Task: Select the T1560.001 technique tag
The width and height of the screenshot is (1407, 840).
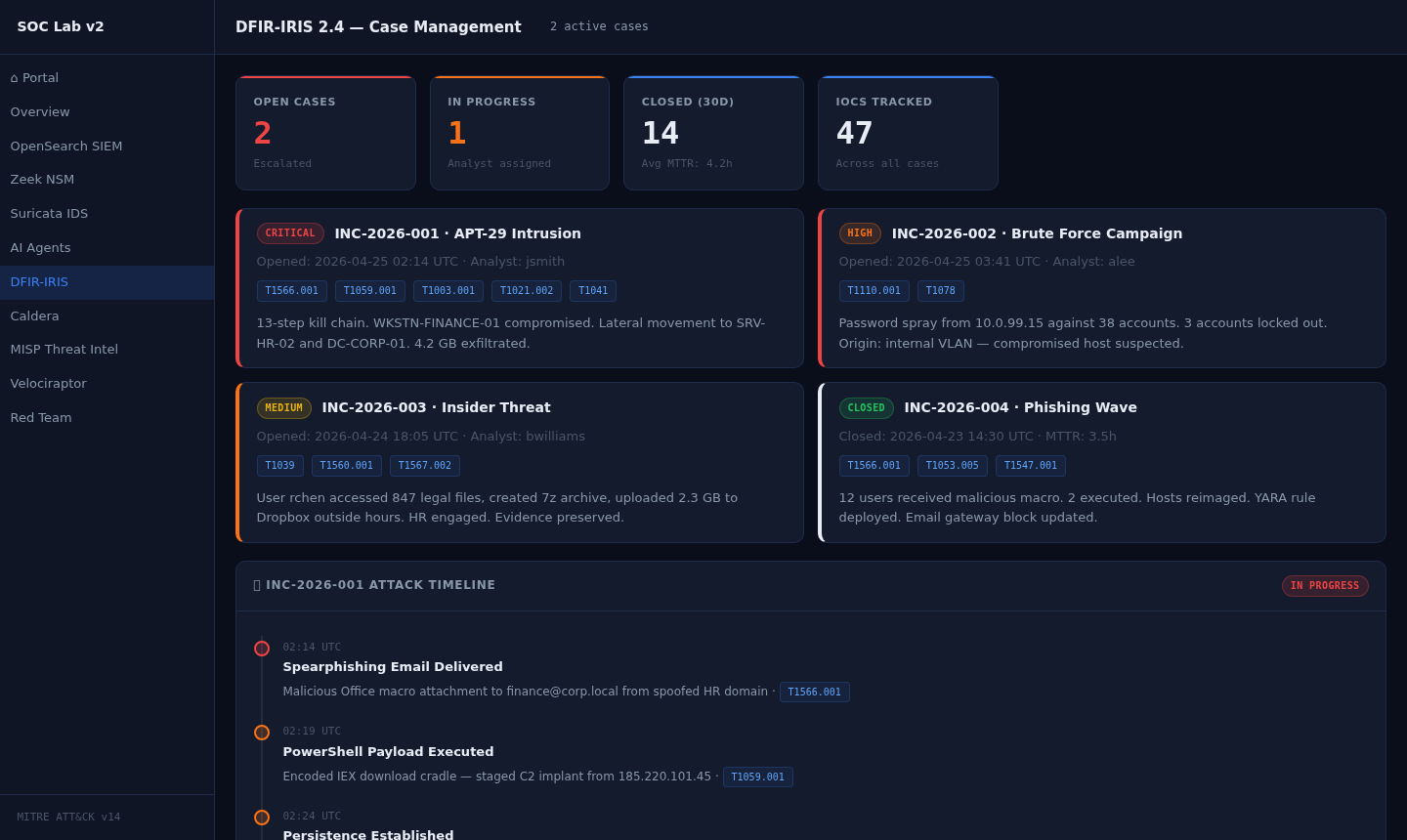Action: coord(347,466)
